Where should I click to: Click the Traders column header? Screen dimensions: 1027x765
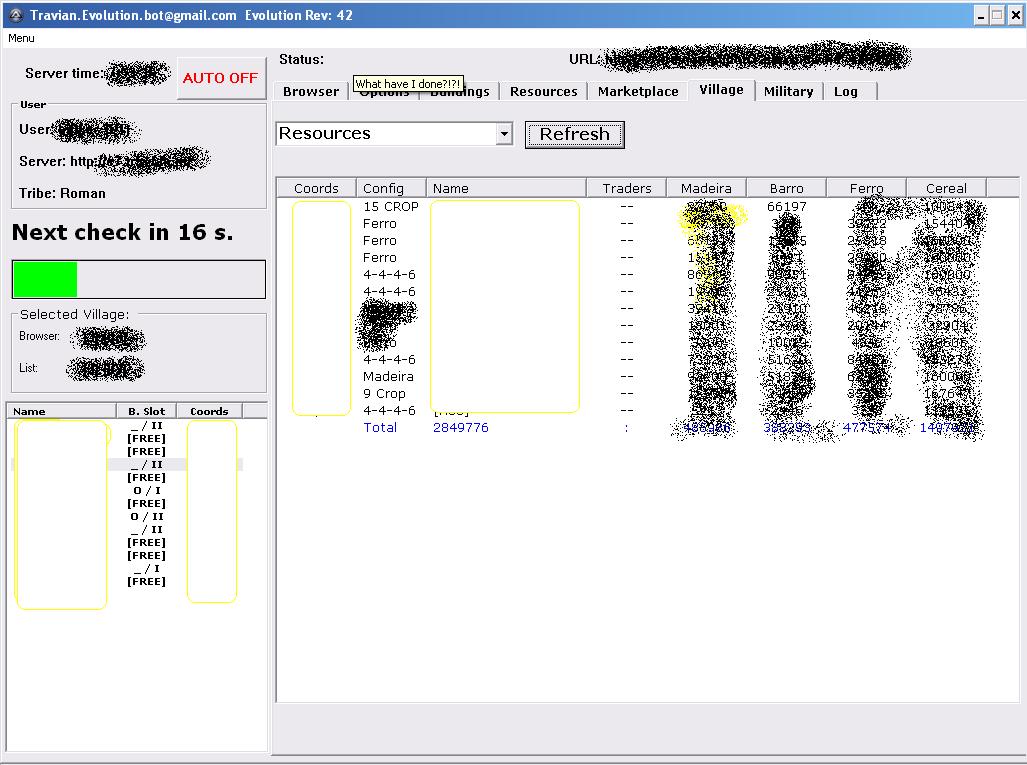(x=627, y=188)
